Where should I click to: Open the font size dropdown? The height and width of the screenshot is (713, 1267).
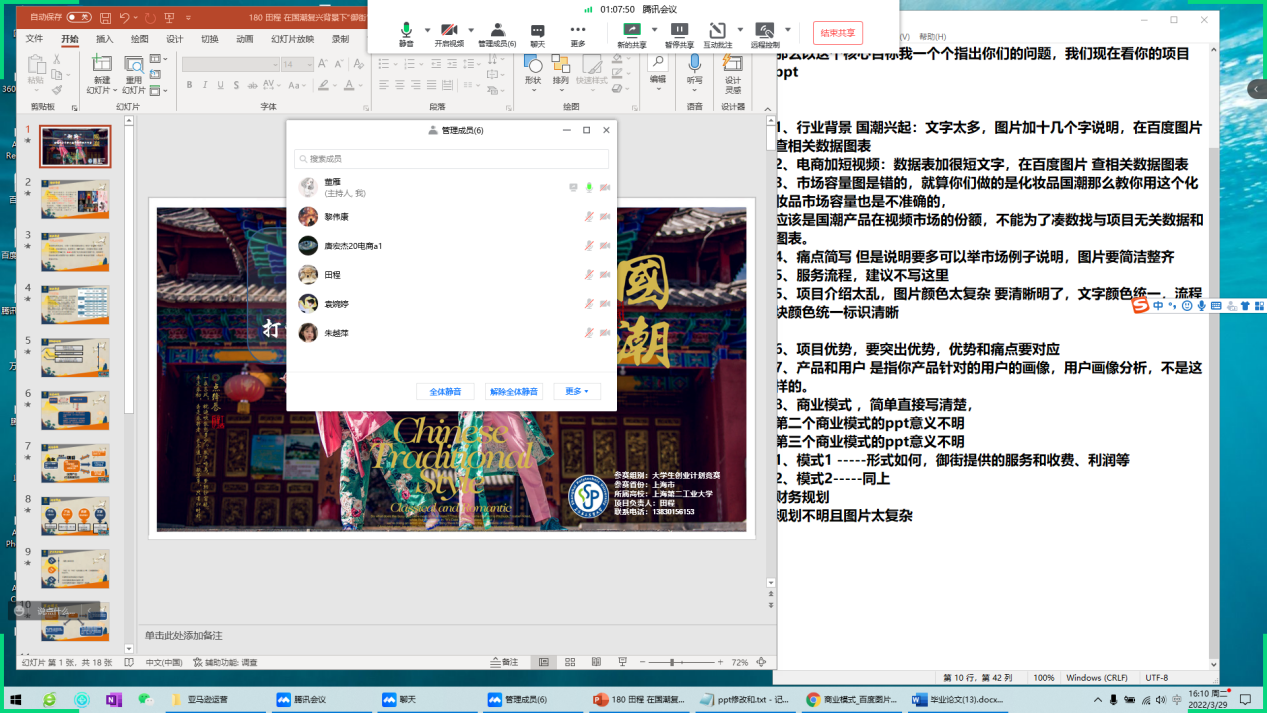click(308, 65)
